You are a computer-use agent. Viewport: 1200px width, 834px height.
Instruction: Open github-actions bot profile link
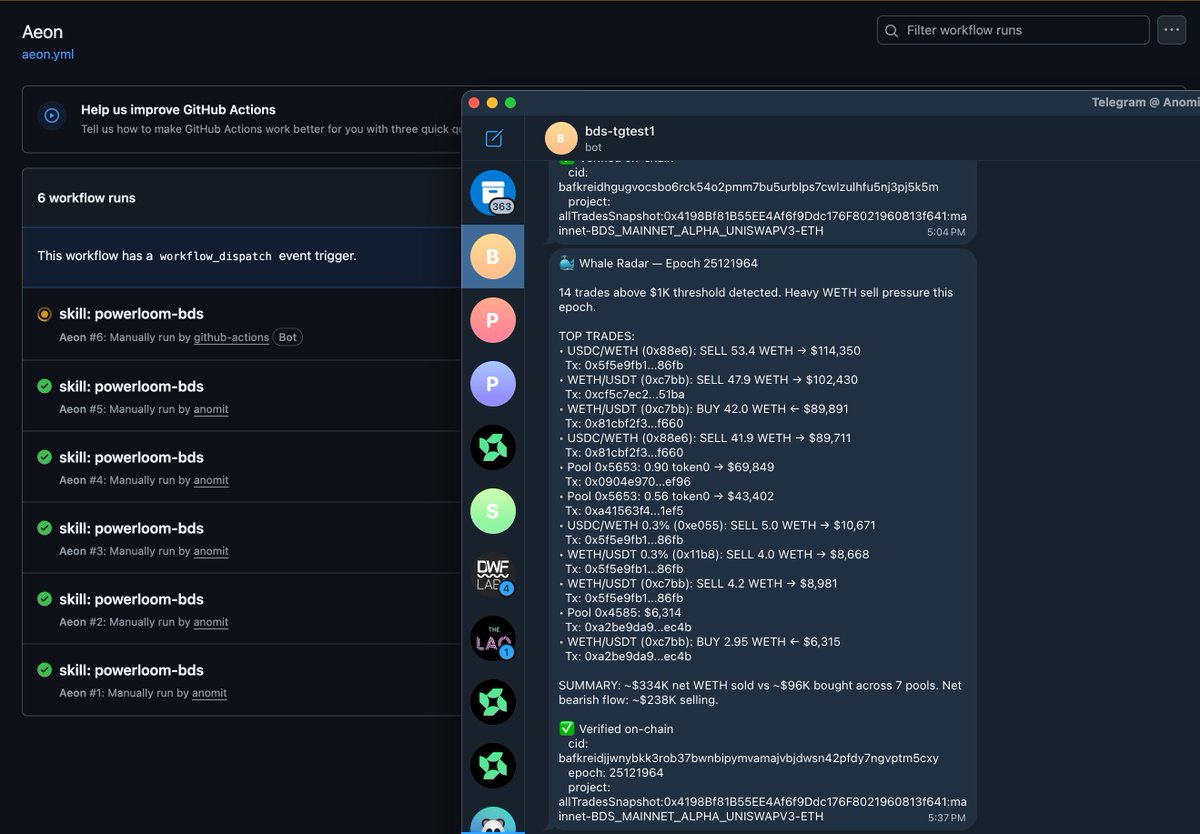click(x=231, y=338)
